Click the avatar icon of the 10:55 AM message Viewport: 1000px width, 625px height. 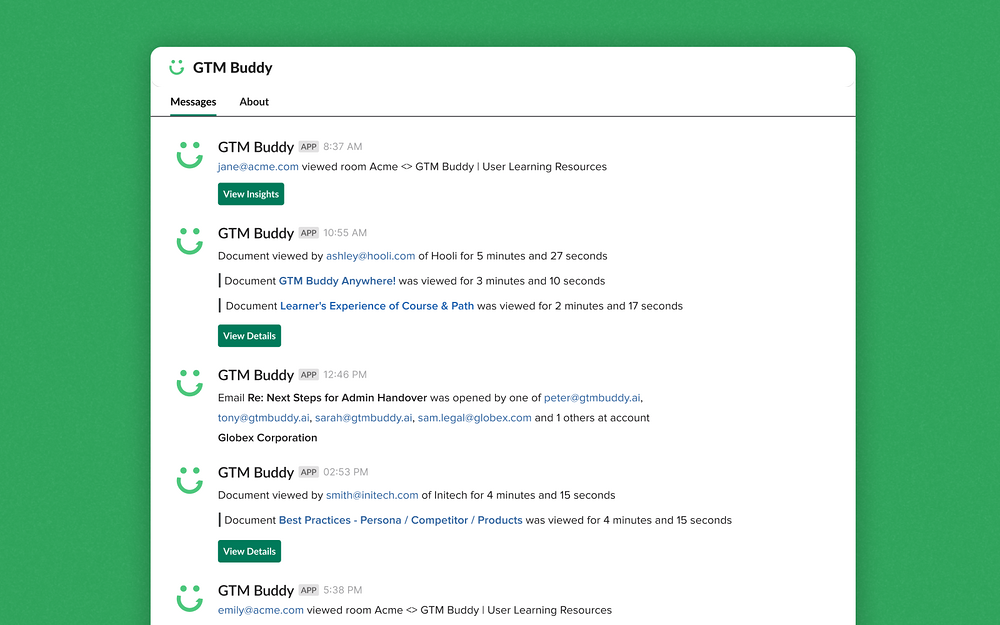189,241
